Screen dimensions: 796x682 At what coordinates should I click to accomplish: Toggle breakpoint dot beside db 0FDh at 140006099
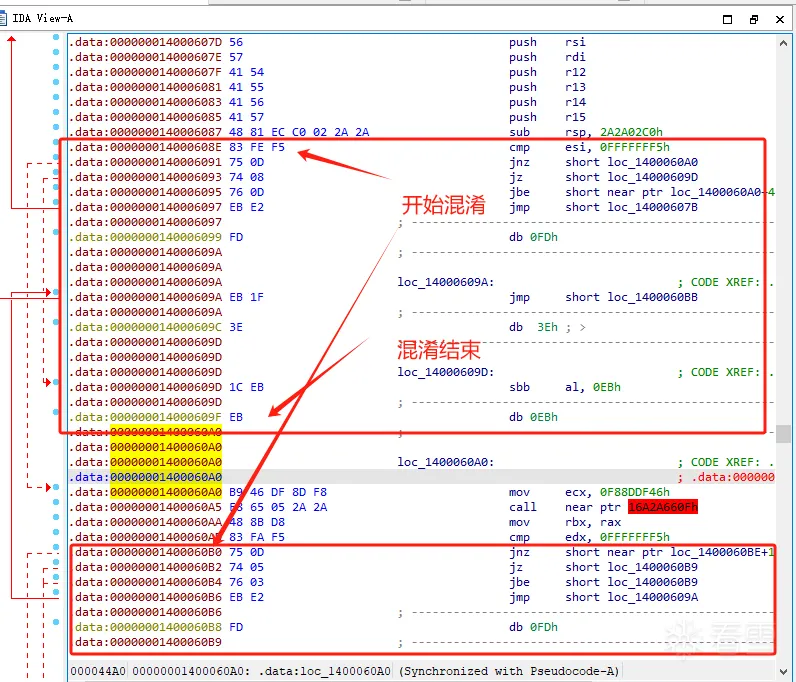(56, 232)
